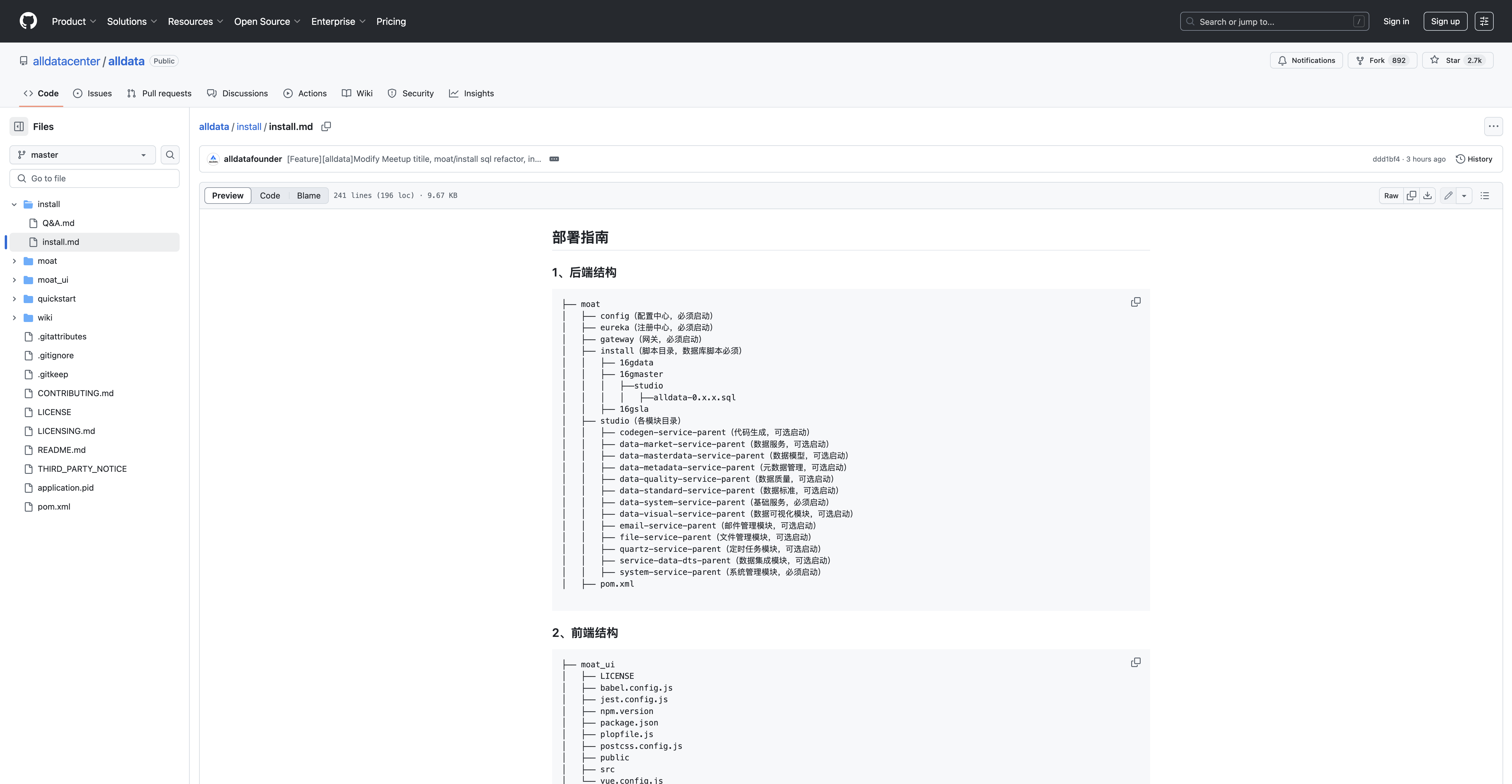The width and height of the screenshot is (1512, 784).
Task: Expand the wiki folder
Action: coord(14,318)
